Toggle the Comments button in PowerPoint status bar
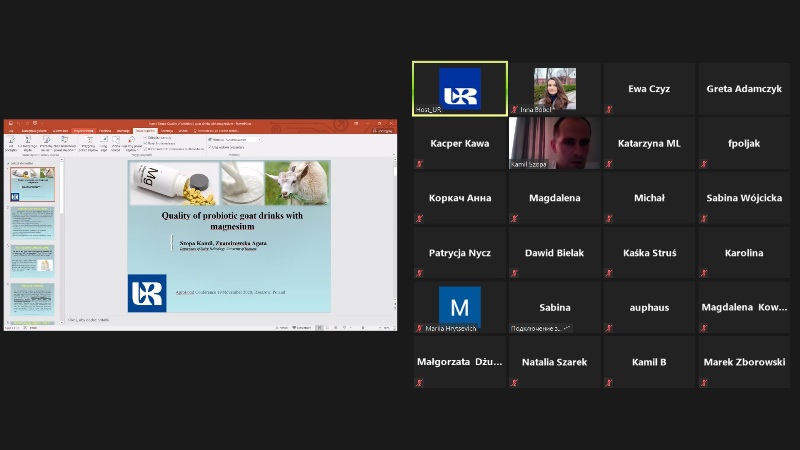This screenshot has height=450, width=800. (x=302, y=328)
